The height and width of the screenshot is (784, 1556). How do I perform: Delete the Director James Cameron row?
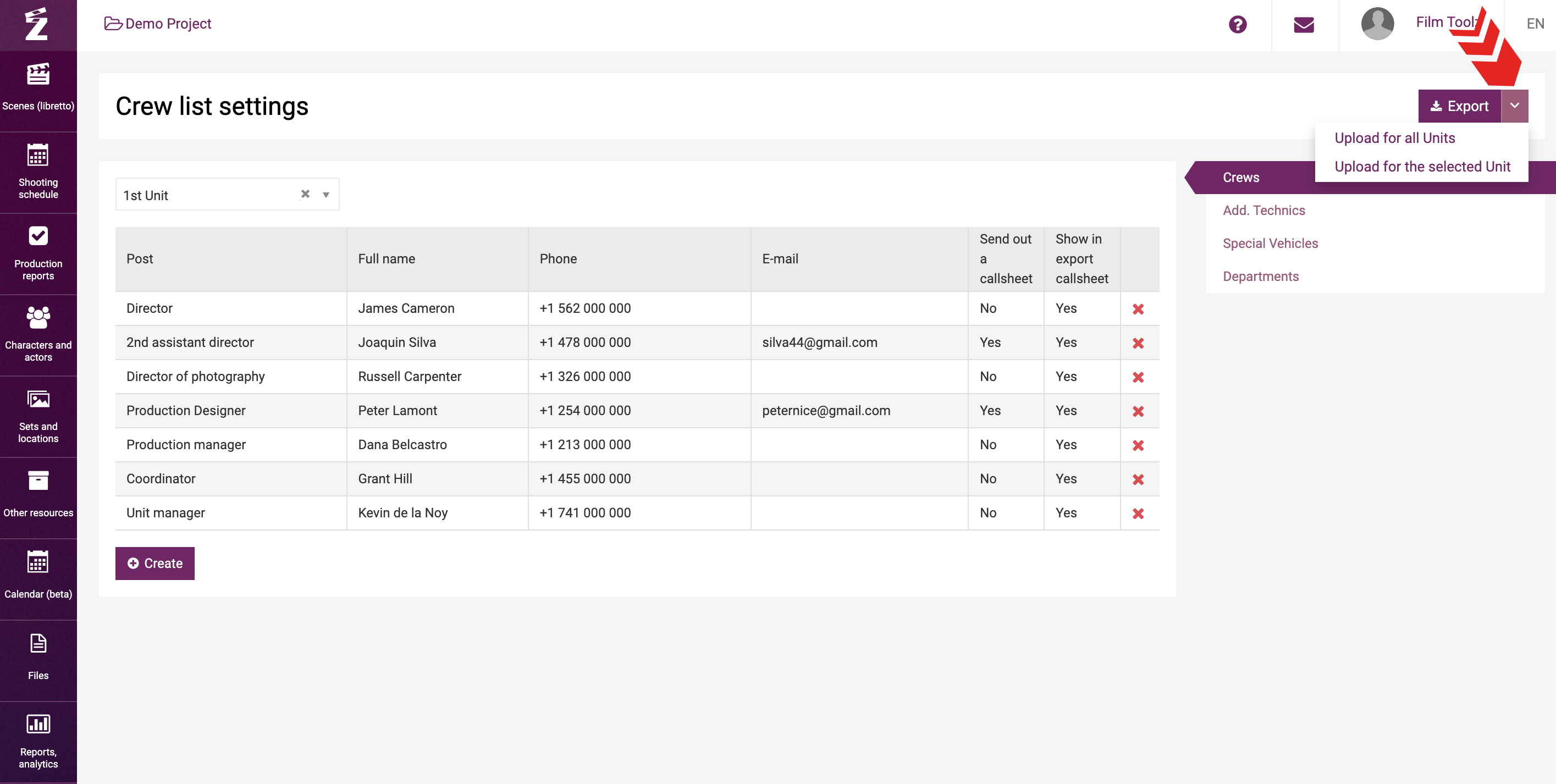pos(1138,308)
